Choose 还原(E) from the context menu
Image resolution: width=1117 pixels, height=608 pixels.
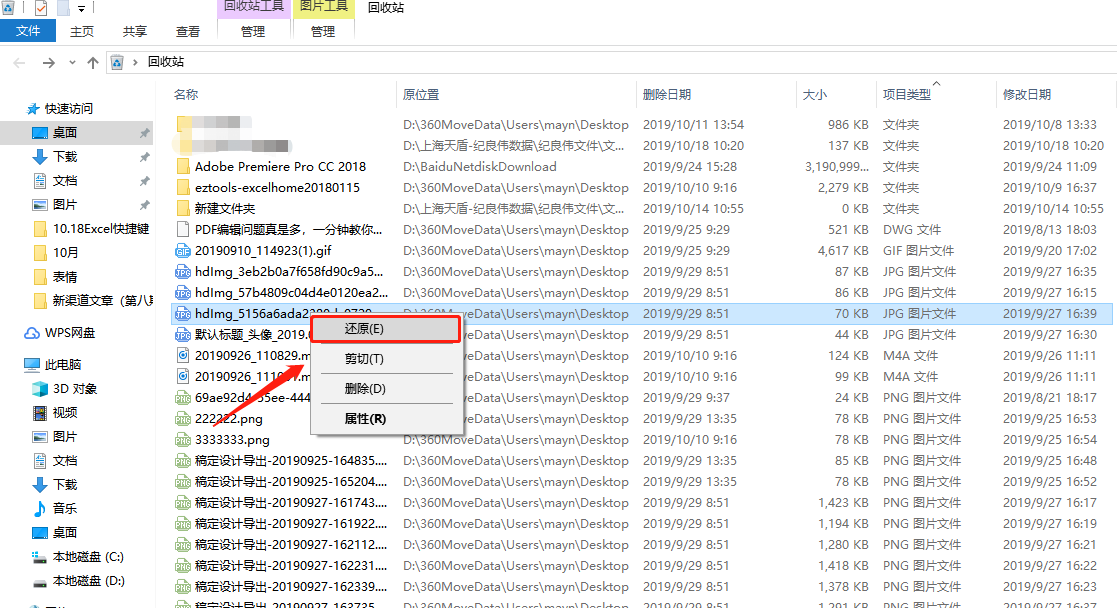tap(385, 329)
